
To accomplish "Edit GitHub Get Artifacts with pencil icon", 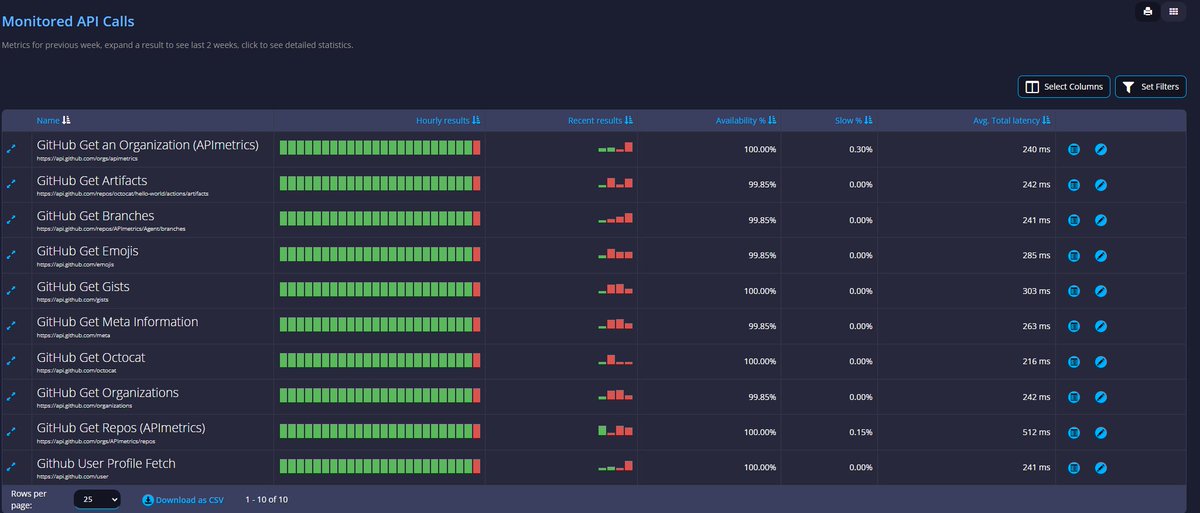I will pyautogui.click(x=1101, y=185).
